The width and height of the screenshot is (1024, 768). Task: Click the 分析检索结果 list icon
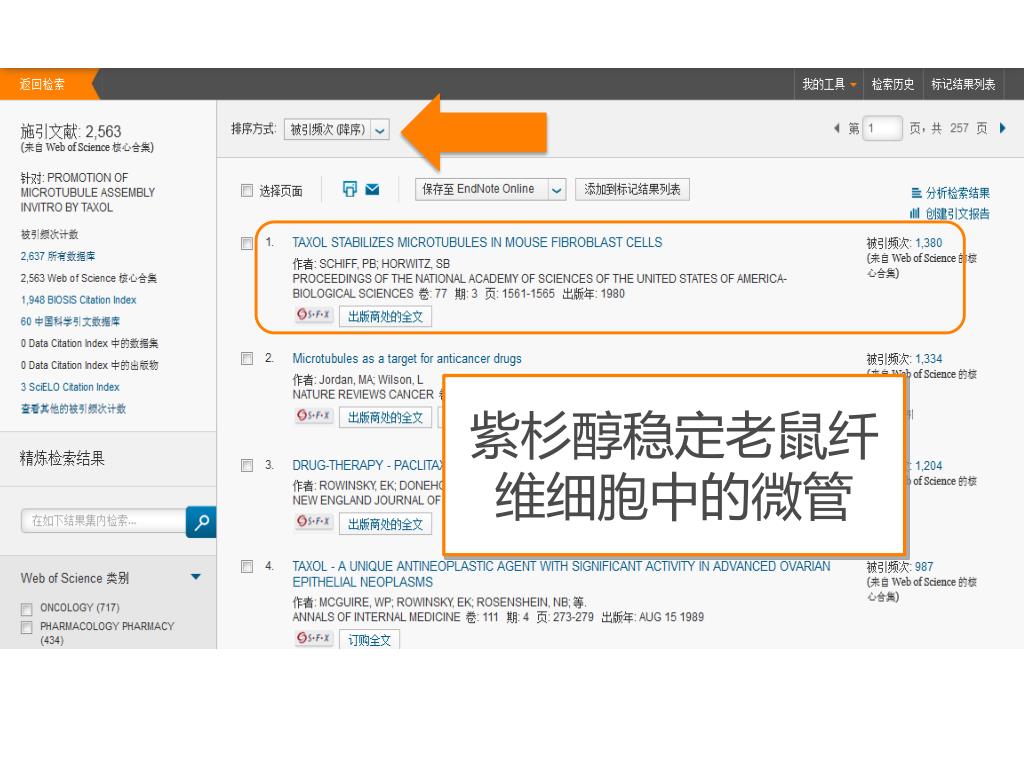(916, 193)
